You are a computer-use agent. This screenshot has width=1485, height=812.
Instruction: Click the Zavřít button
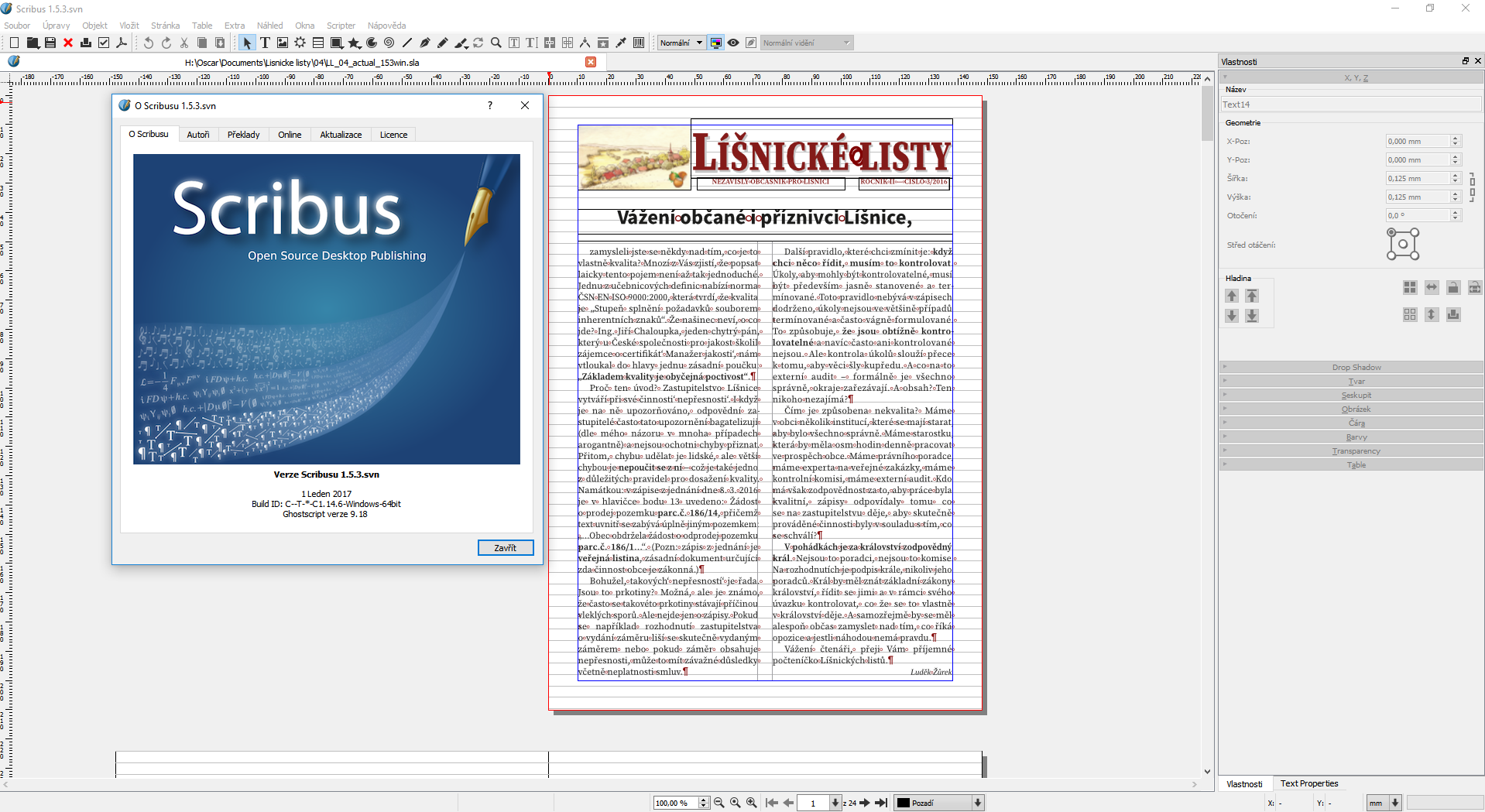point(505,547)
